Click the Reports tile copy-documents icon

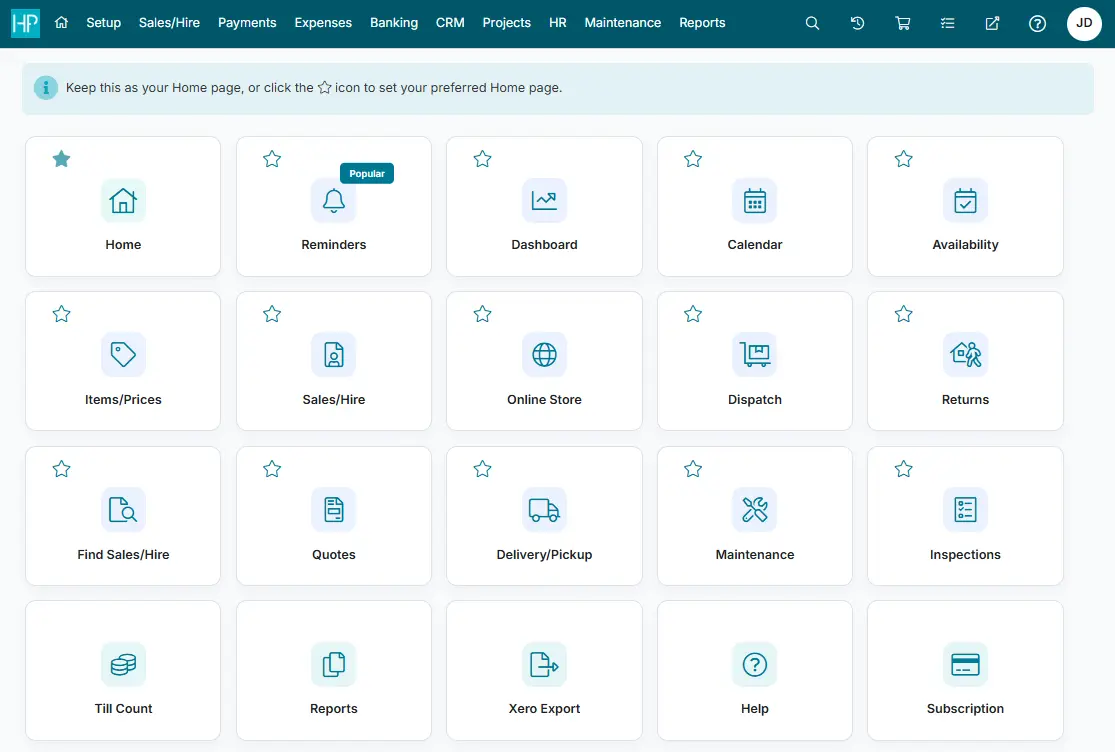click(334, 665)
